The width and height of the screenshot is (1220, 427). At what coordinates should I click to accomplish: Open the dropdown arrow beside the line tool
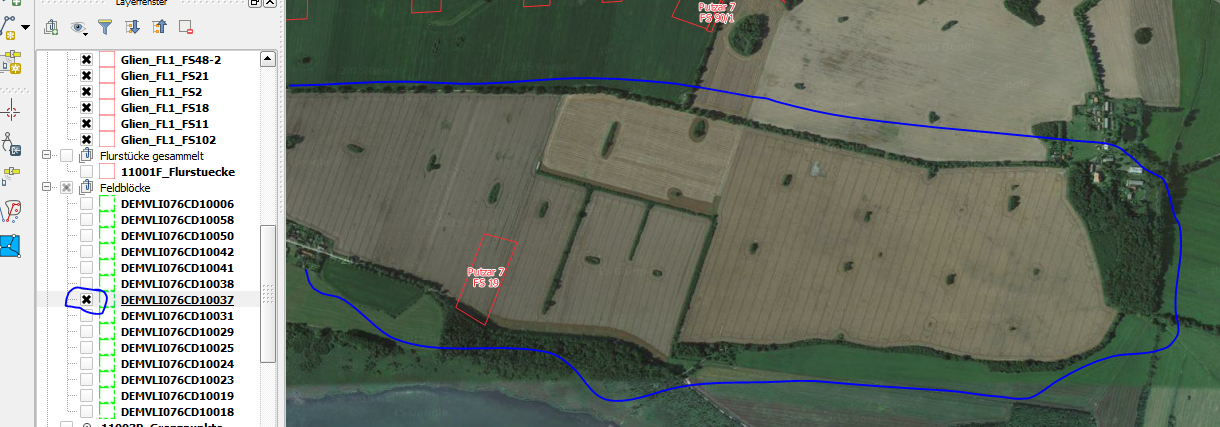[25, 27]
